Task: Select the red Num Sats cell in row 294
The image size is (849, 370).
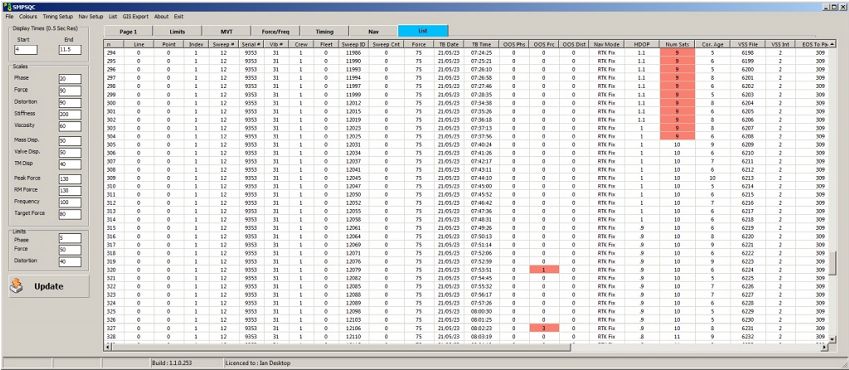Action: pos(677,53)
